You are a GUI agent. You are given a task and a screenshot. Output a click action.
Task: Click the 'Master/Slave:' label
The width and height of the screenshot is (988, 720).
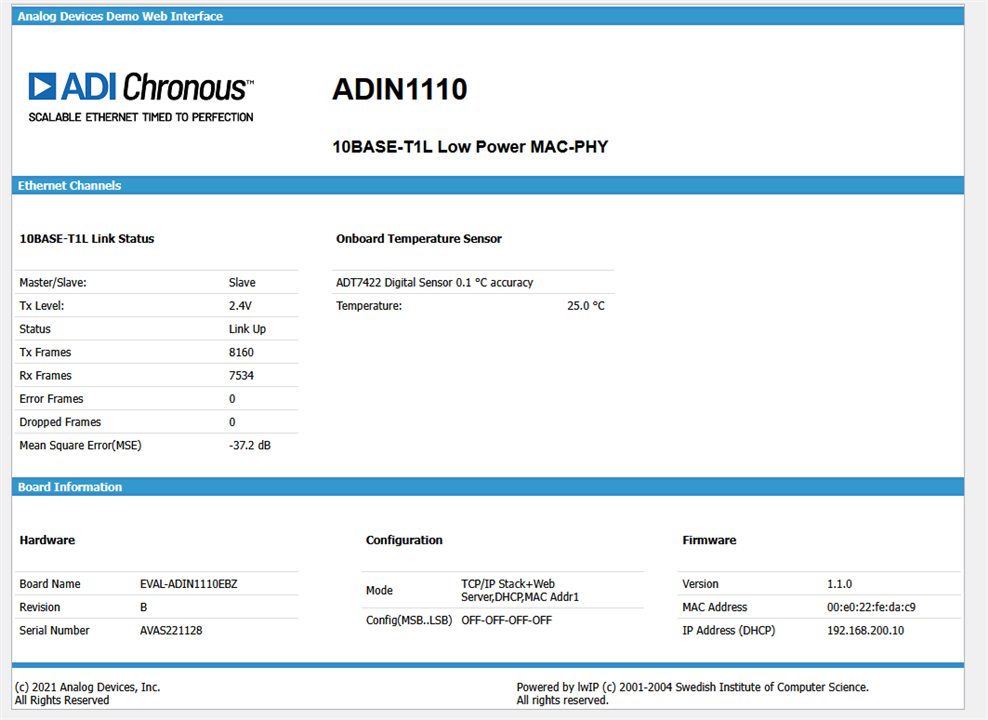[53, 282]
